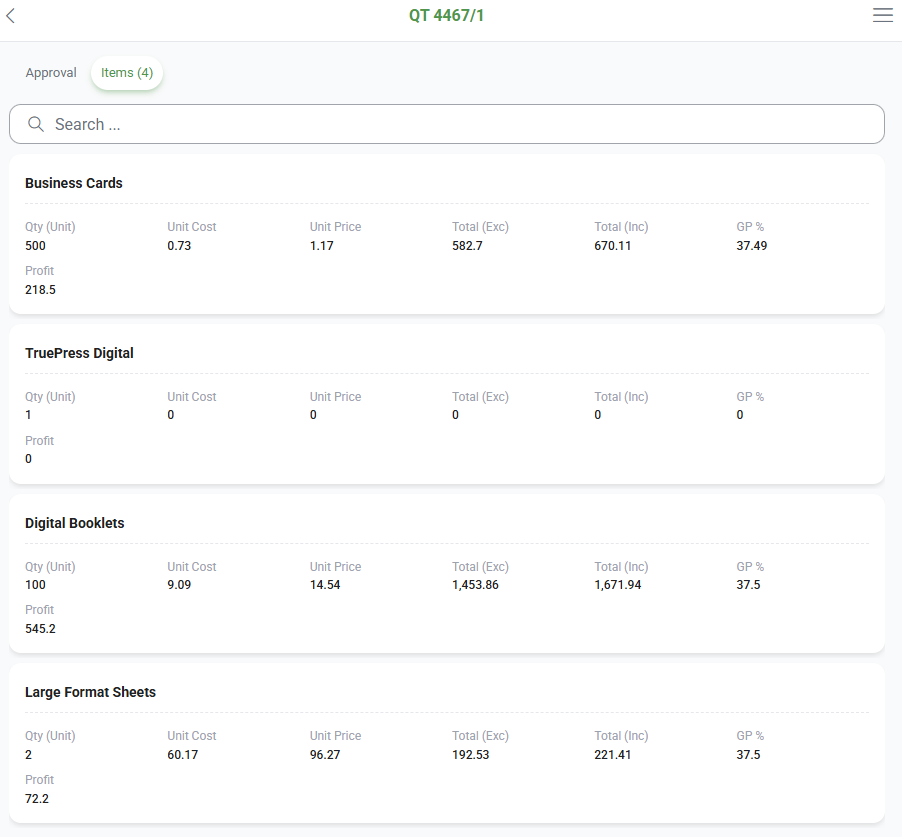Click Large Format Sheets profit 72.2
Viewport: 902px width, 837px height.
(37, 799)
